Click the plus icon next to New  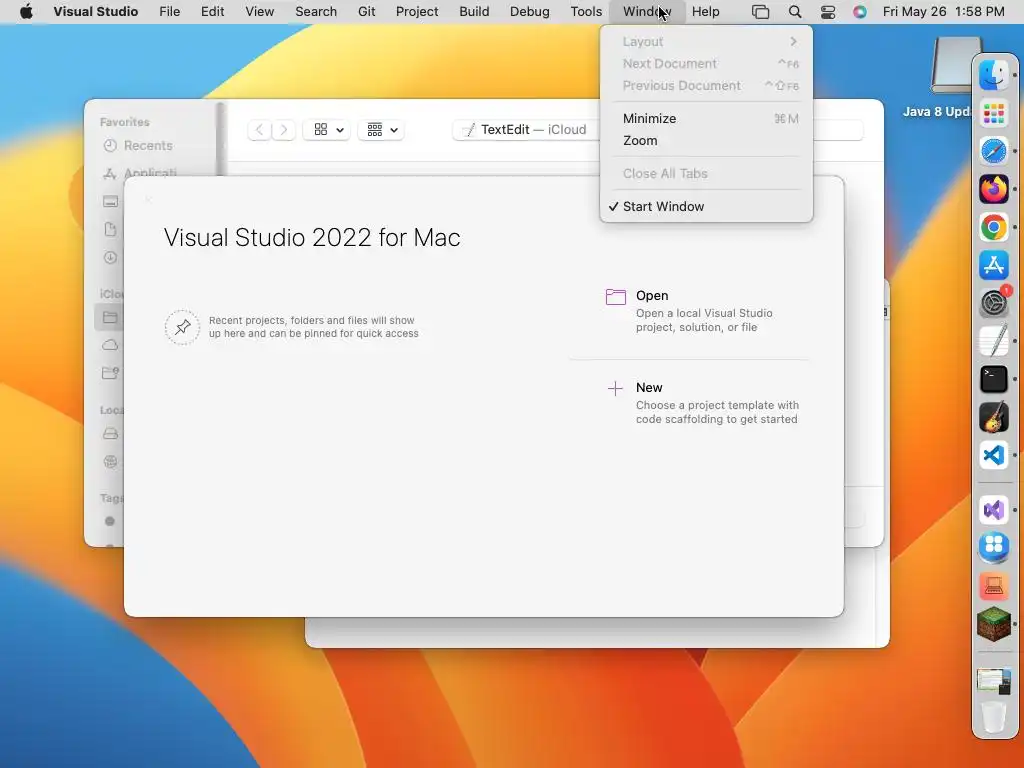[x=615, y=389]
